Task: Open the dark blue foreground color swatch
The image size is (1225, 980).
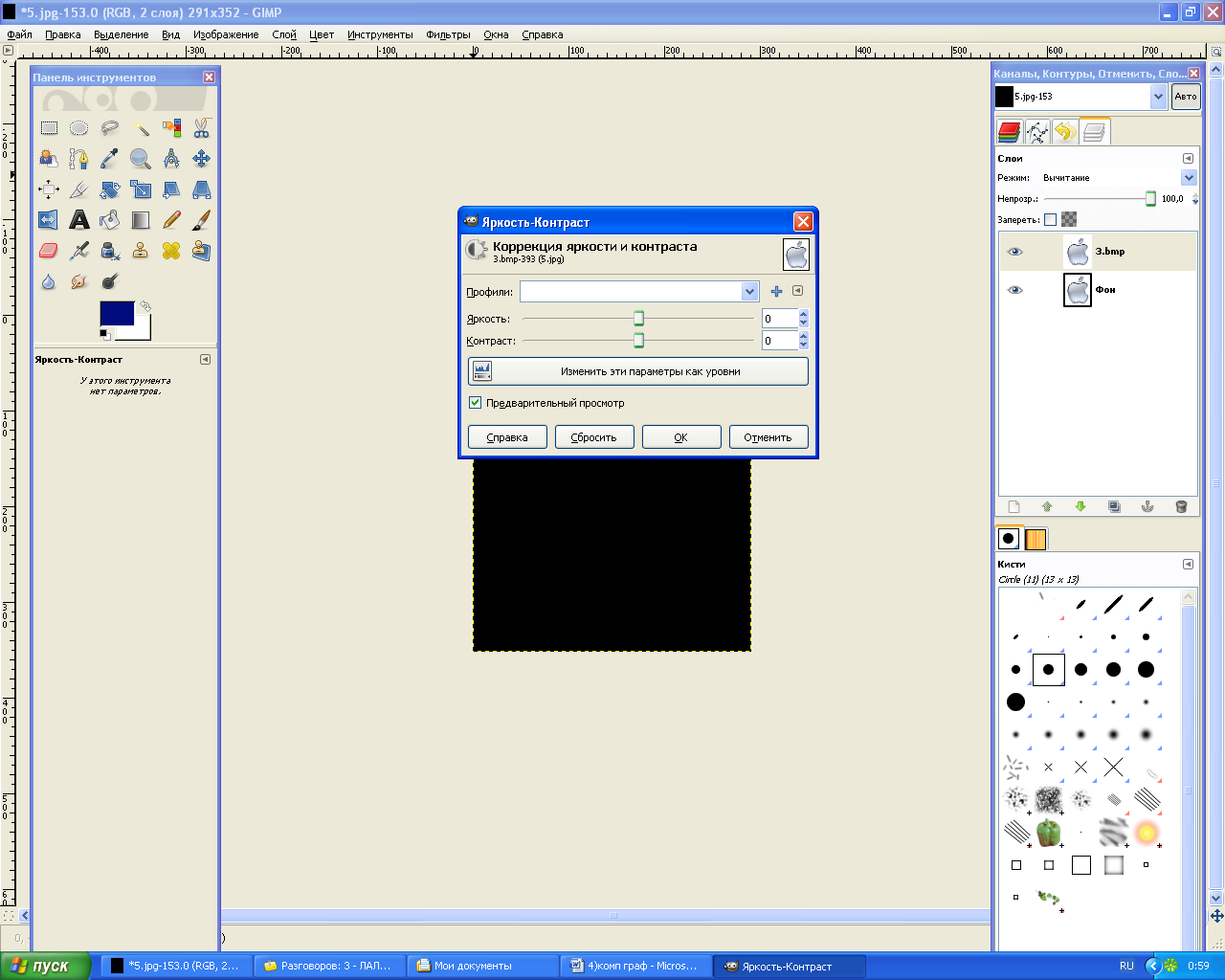Action: coord(117,313)
